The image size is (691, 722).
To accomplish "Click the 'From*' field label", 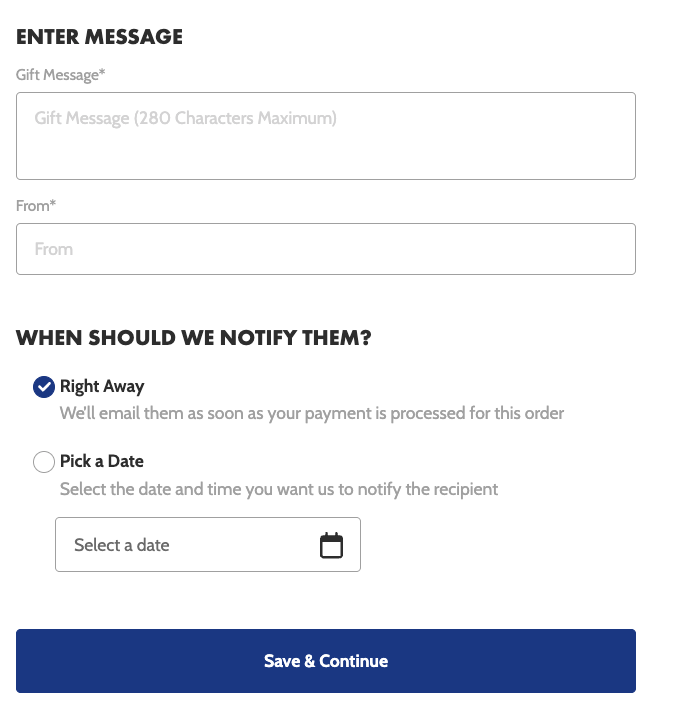I will coord(36,206).
